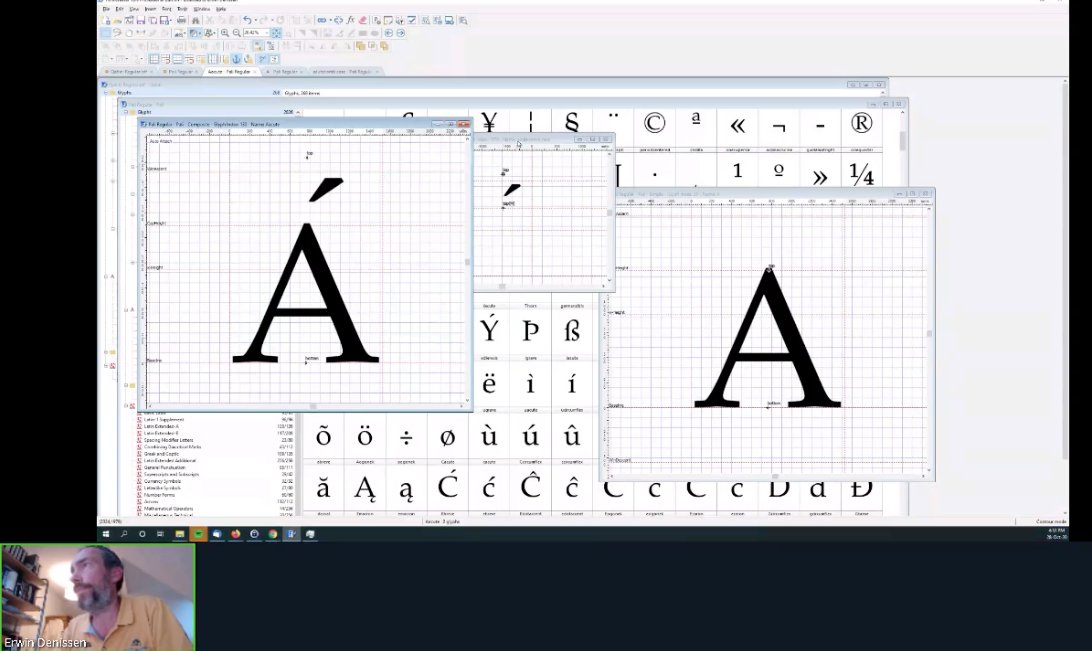This screenshot has height=651, width=1092.
Task: Open the File menu
Action: 107,9
